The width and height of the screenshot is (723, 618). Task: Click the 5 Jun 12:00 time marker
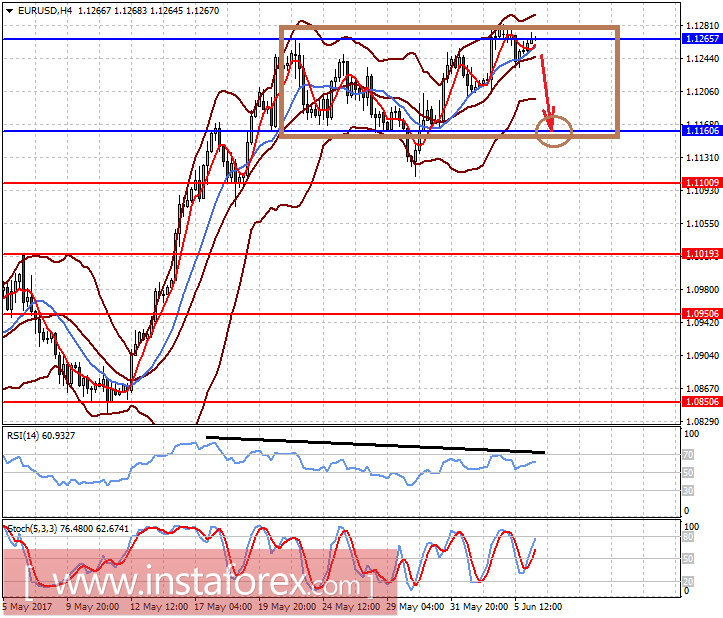pyautogui.click(x=538, y=606)
